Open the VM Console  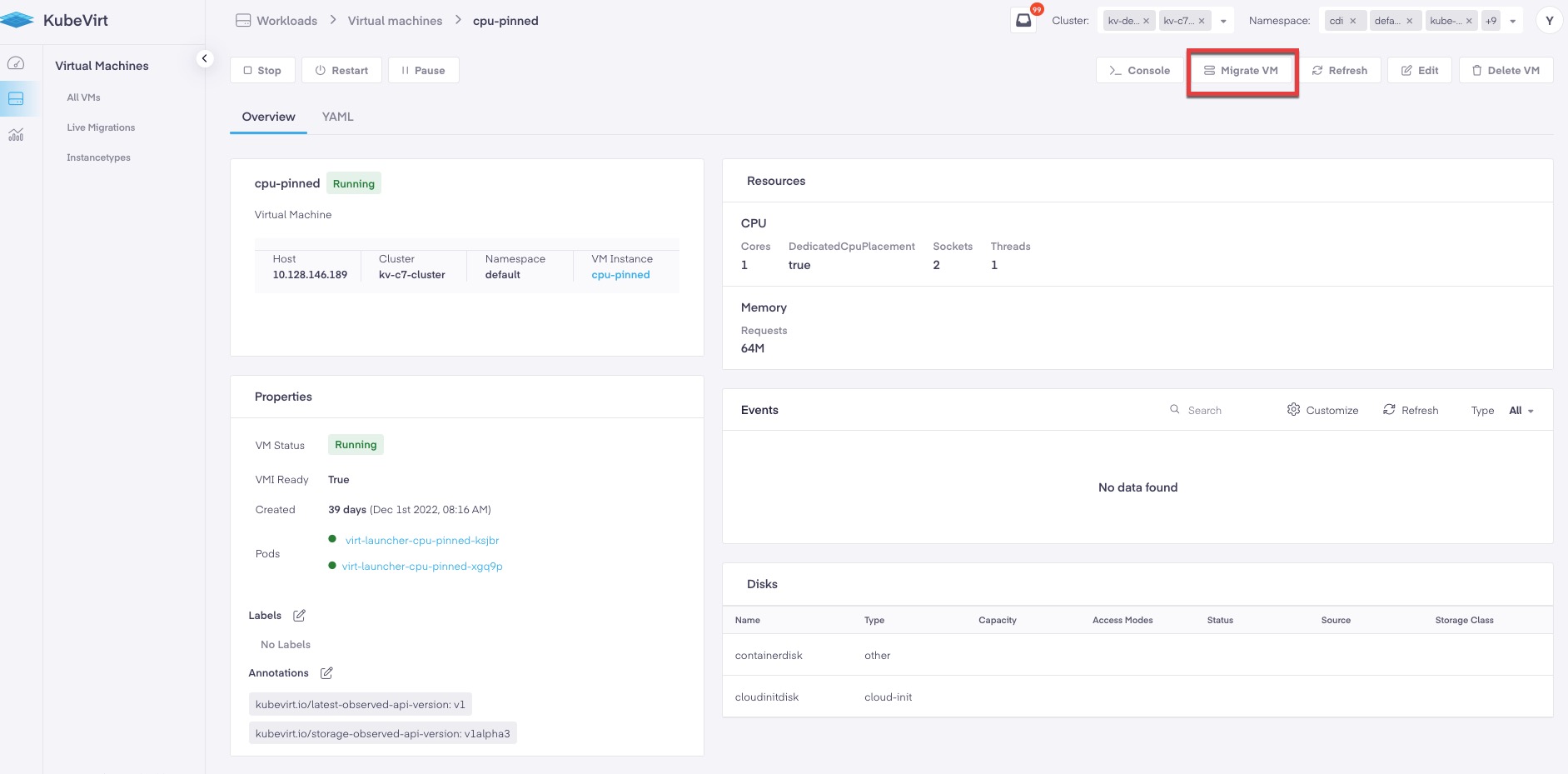(1139, 71)
